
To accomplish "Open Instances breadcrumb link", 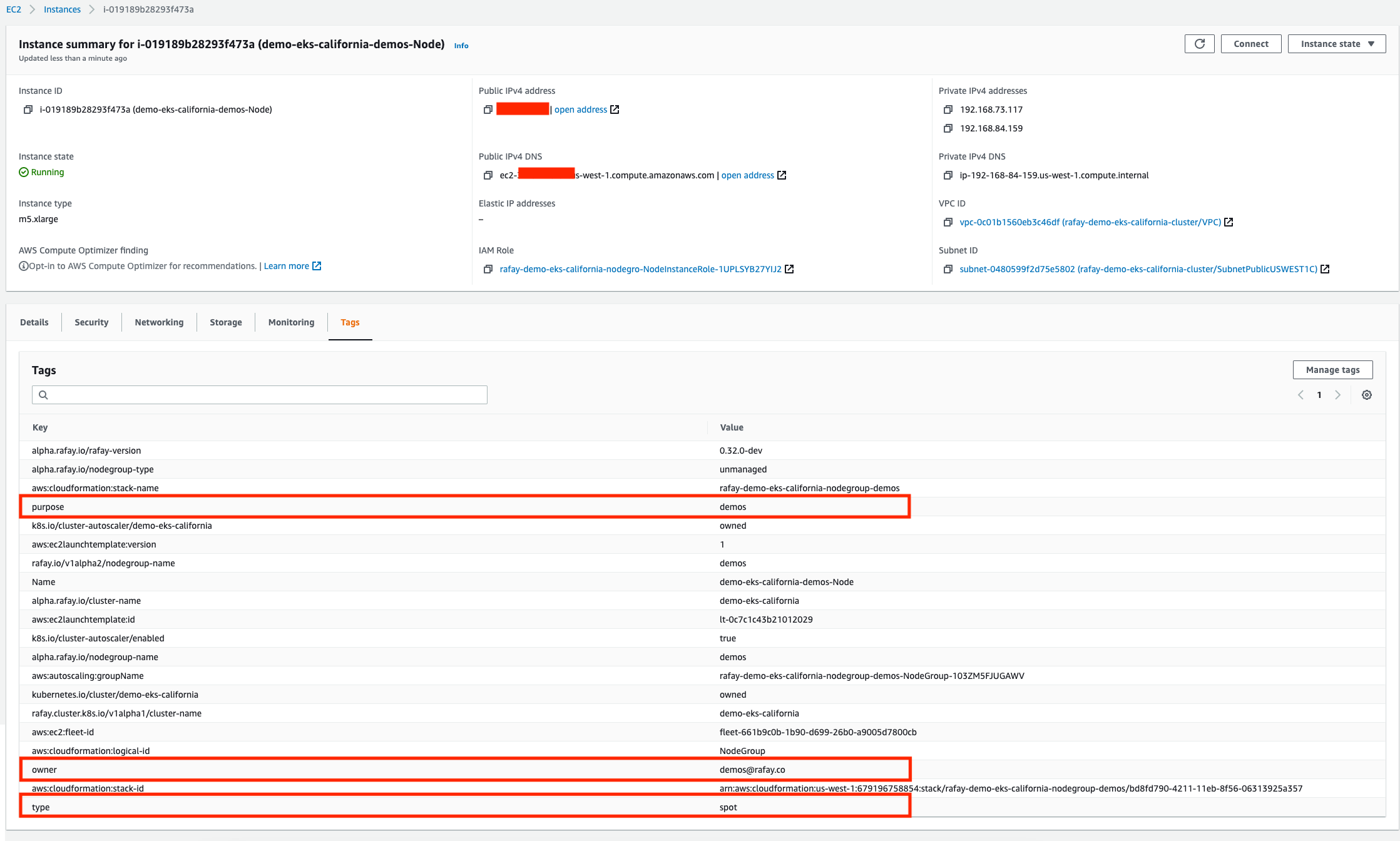I will pos(62,9).
